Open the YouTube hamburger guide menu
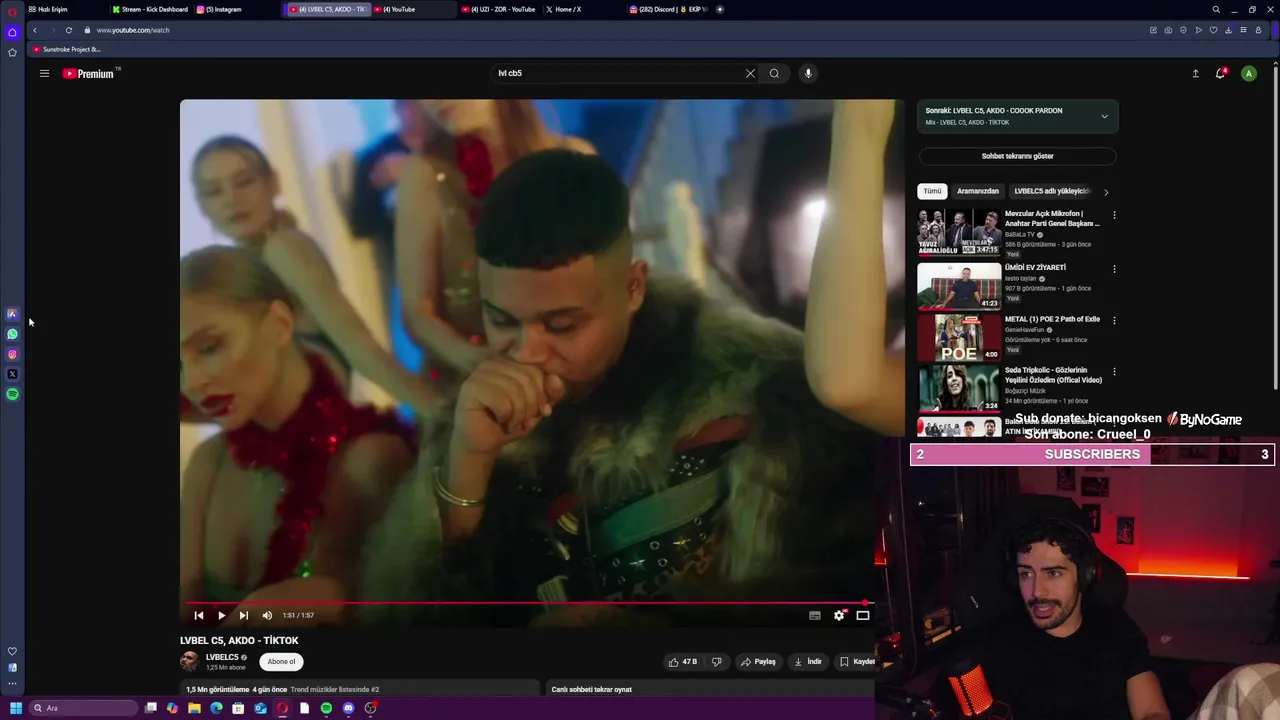1280x720 pixels. pos(44,73)
